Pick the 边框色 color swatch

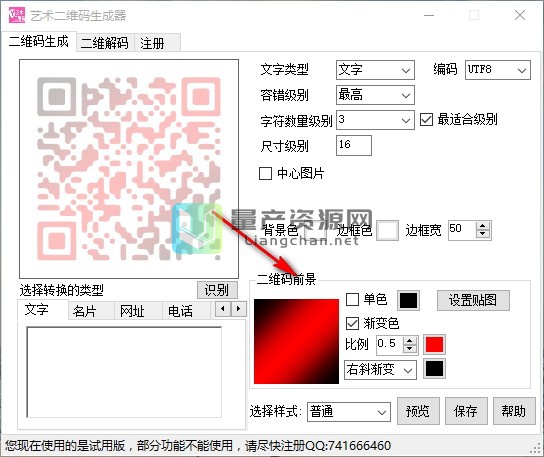(387, 230)
